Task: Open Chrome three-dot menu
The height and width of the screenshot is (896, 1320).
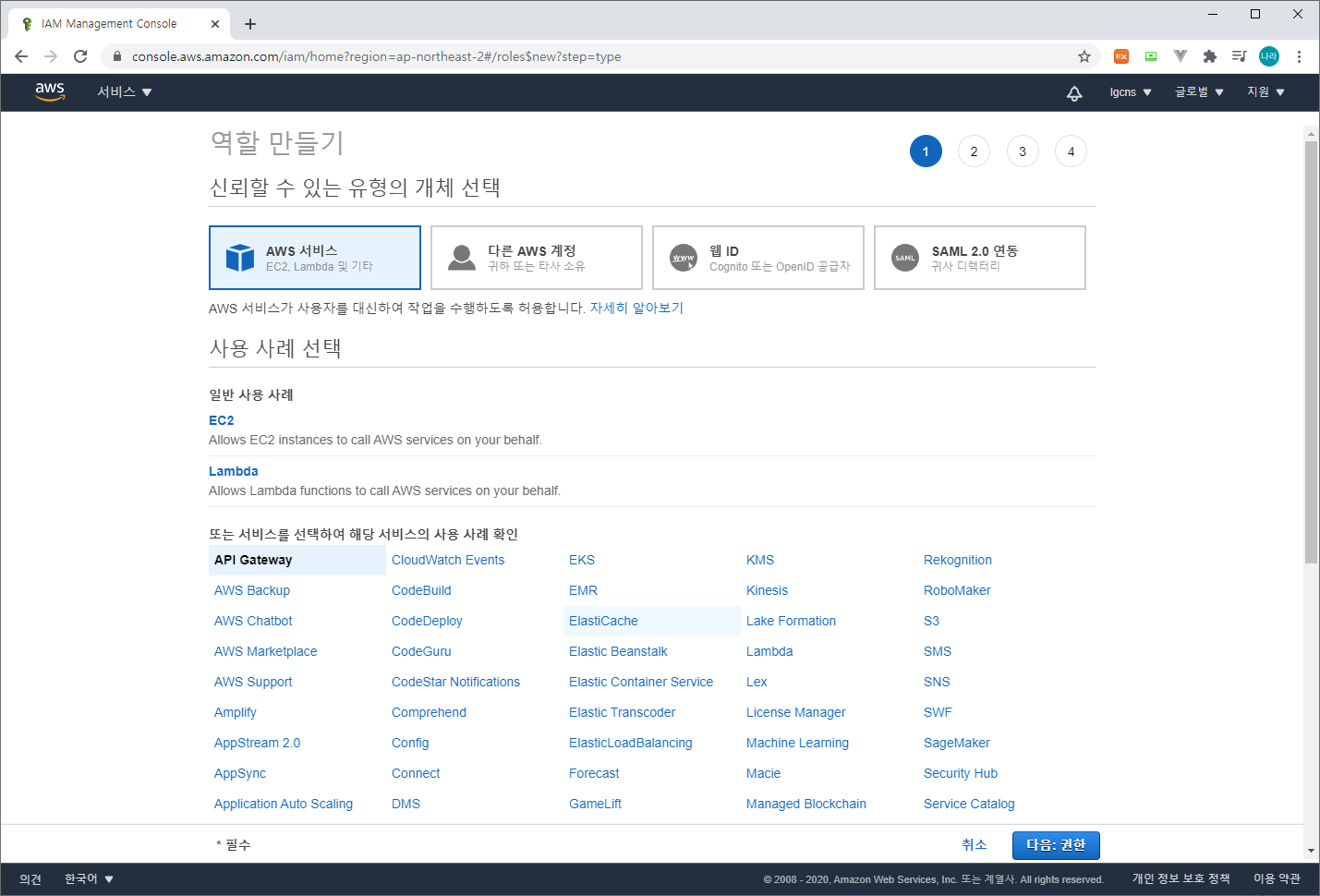Action: click(x=1299, y=56)
